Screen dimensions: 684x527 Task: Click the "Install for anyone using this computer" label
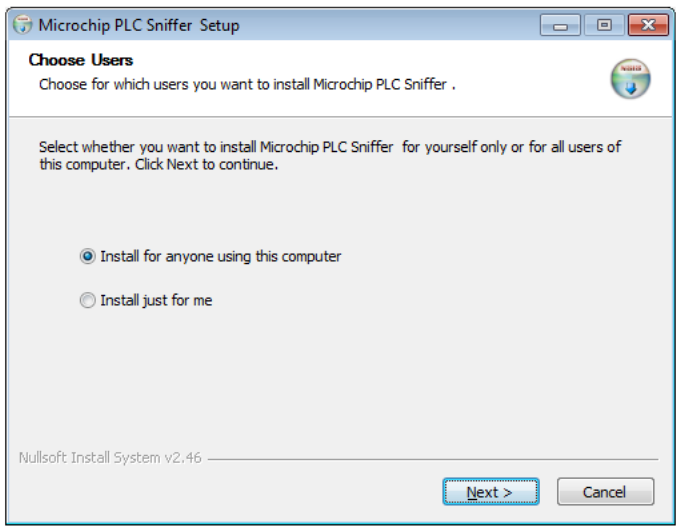click(221, 257)
